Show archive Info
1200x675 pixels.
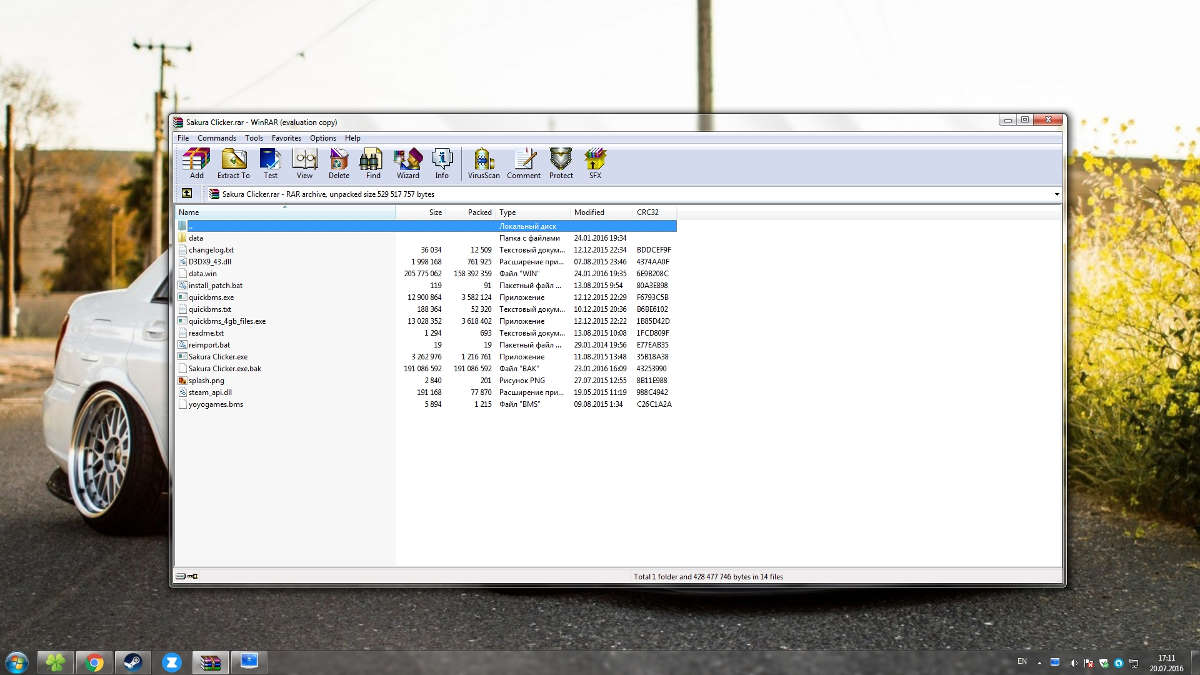pos(442,163)
